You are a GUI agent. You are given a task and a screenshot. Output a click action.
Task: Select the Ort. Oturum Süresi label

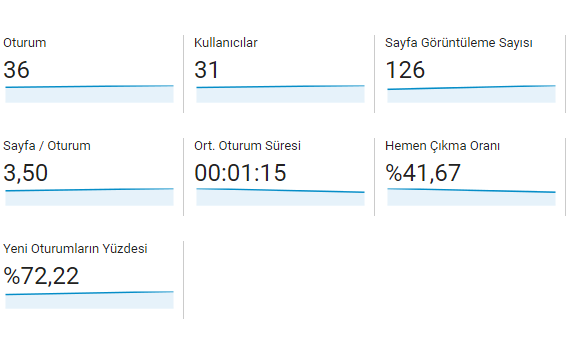(x=247, y=146)
